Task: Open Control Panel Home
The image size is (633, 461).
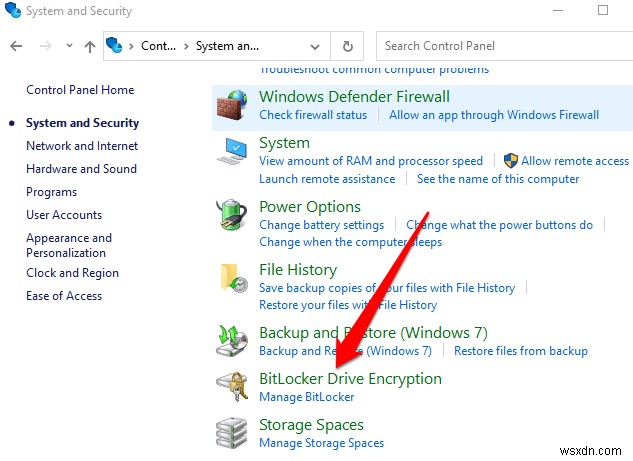Action: click(80, 90)
